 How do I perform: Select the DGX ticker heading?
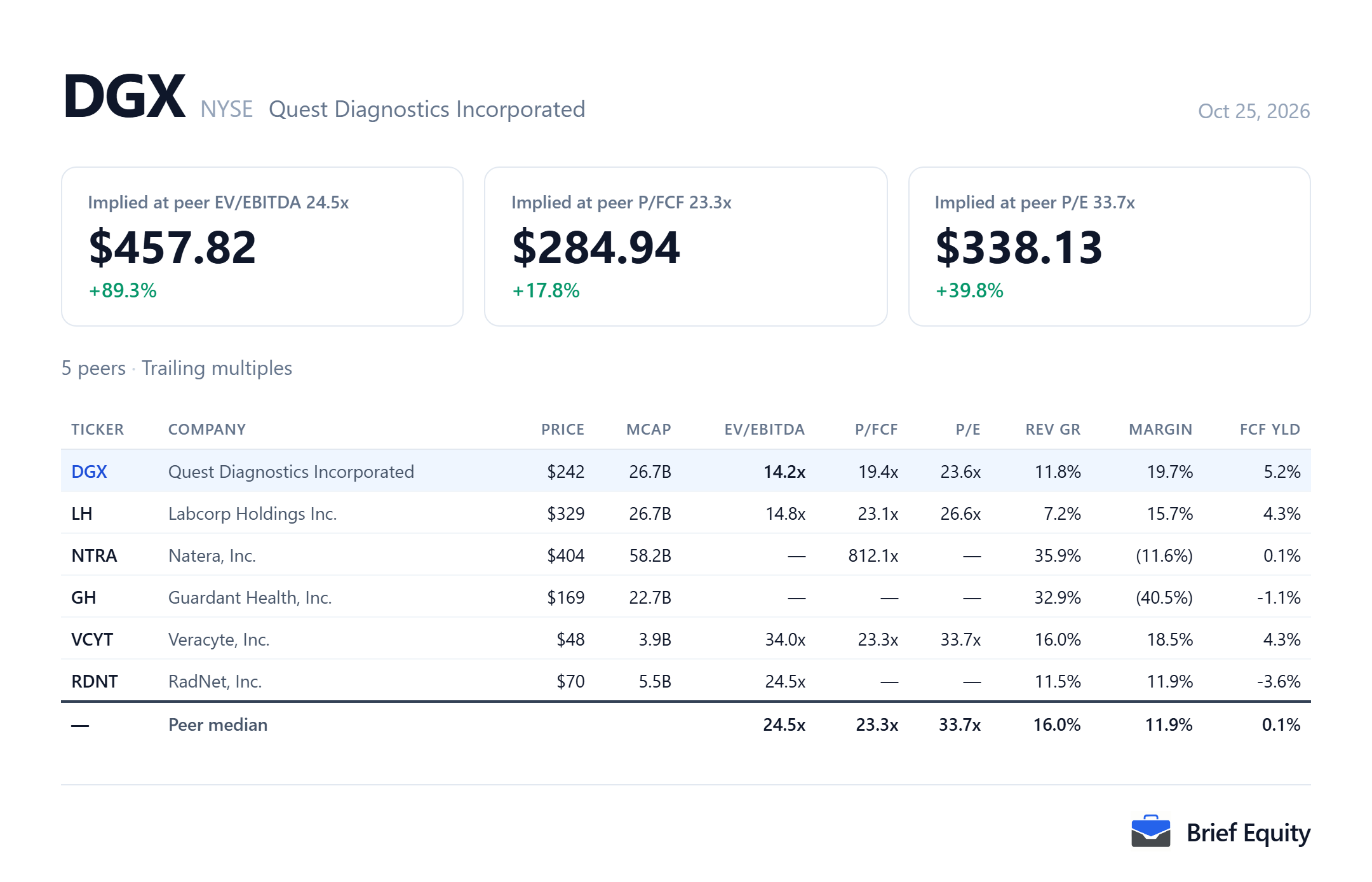[124, 97]
